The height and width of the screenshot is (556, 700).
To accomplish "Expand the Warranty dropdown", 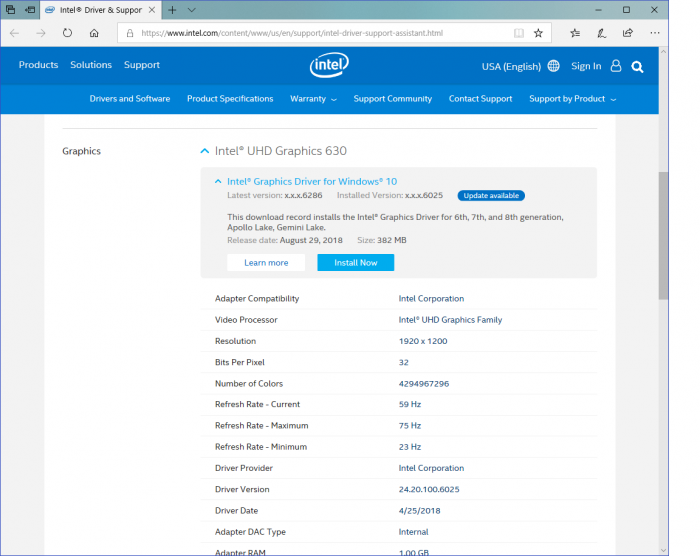I will [x=313, y=99].
